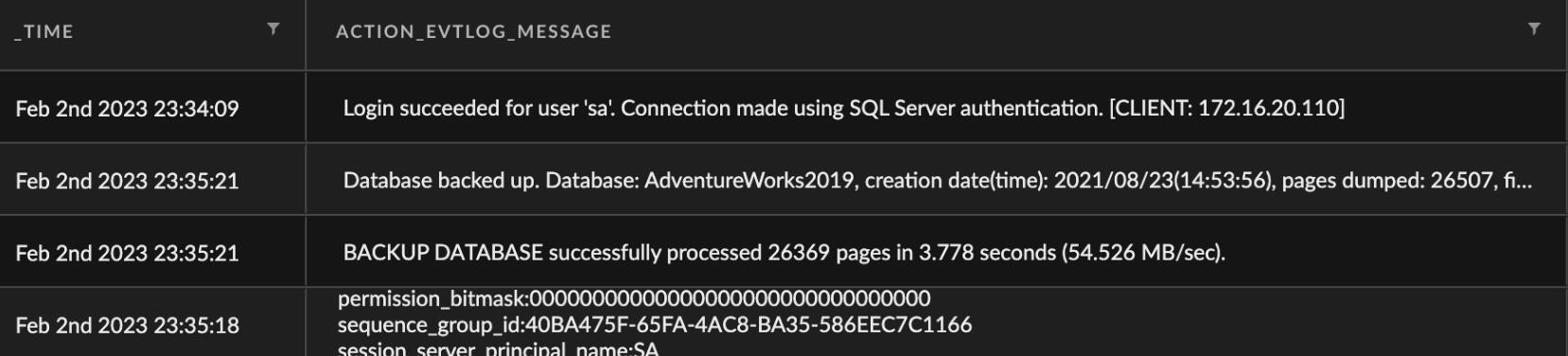Select the 'BACKUP DATABASE successfully processed' message

coord(784,253)
